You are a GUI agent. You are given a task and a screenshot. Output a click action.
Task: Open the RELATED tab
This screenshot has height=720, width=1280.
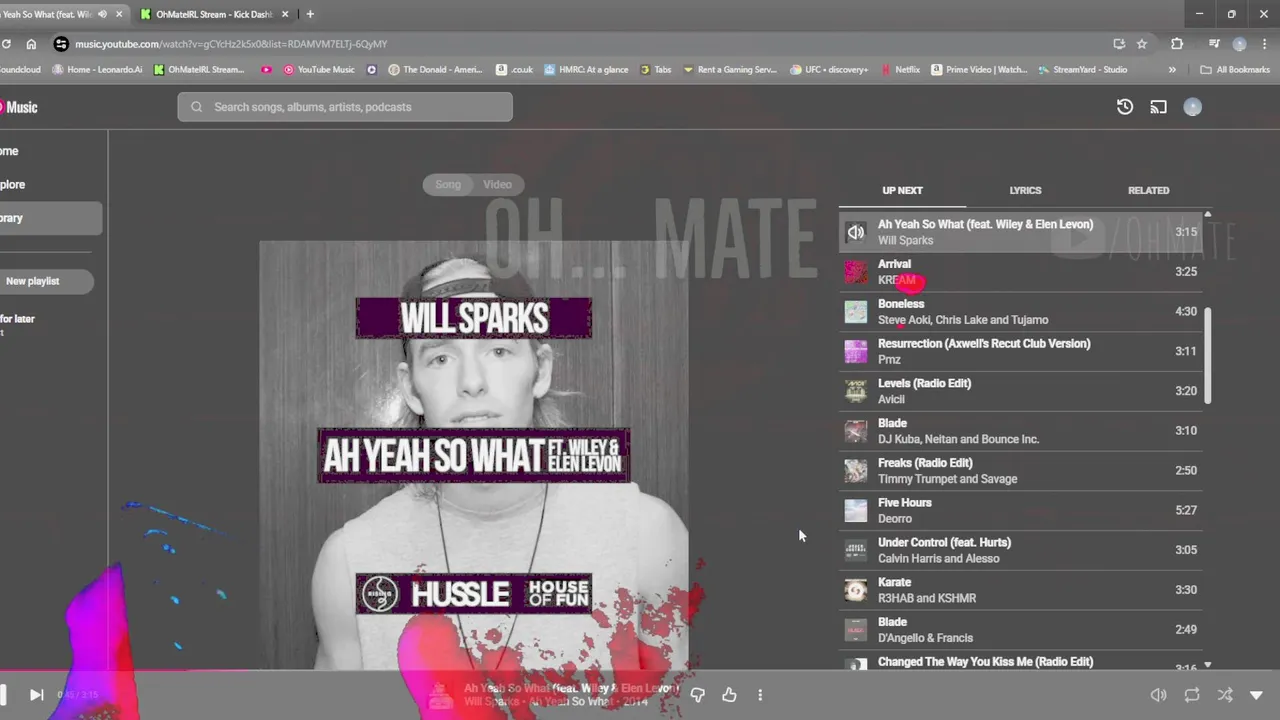(x=1148, y=190)
